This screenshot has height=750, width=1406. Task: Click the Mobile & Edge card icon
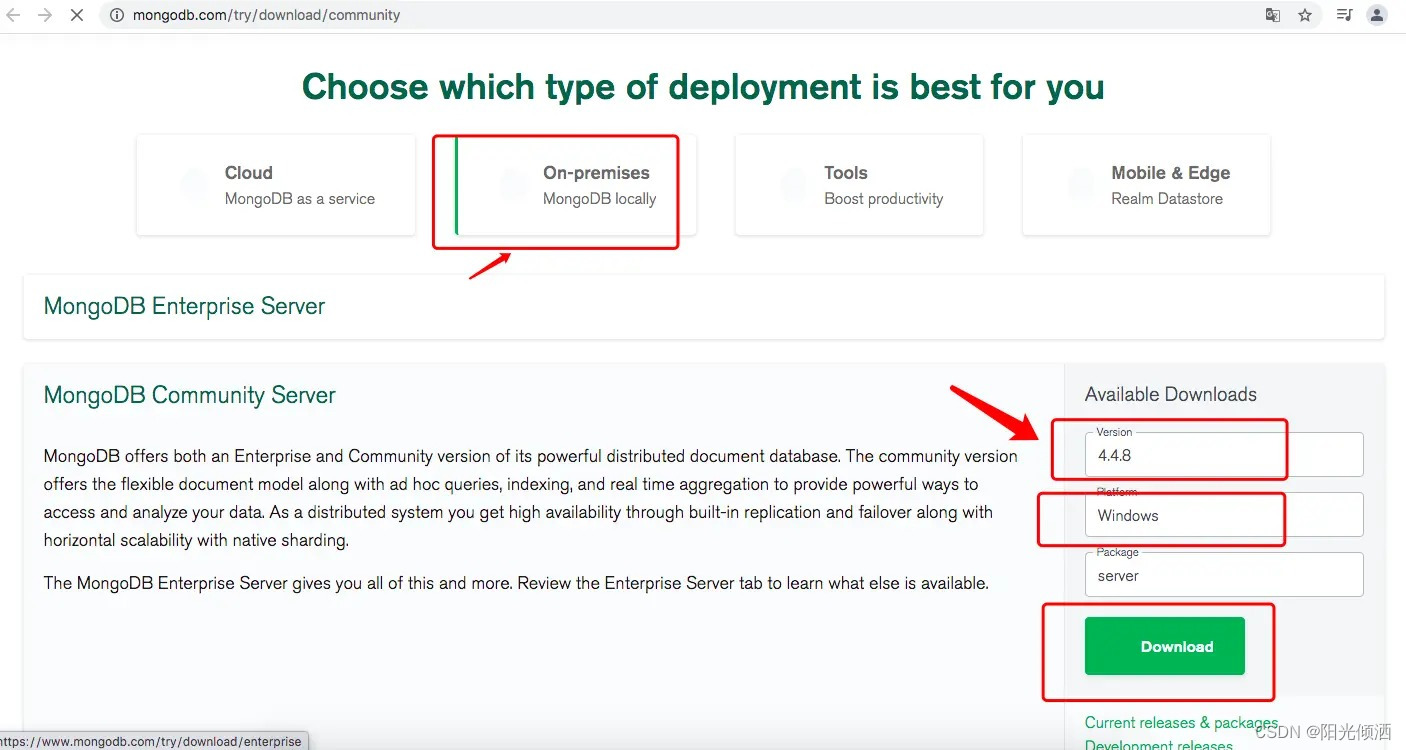[x=1081, y=185]
